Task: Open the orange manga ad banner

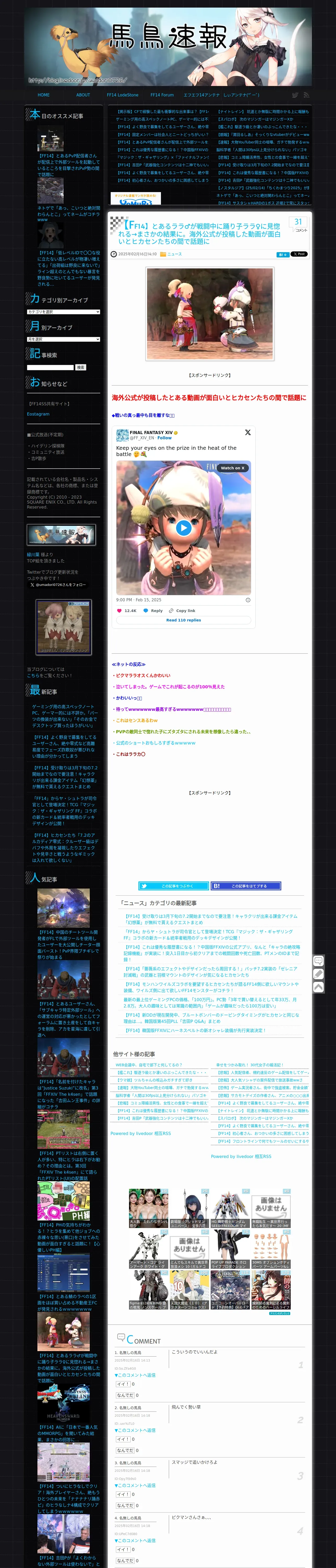Action: click(x=136, y=198)
